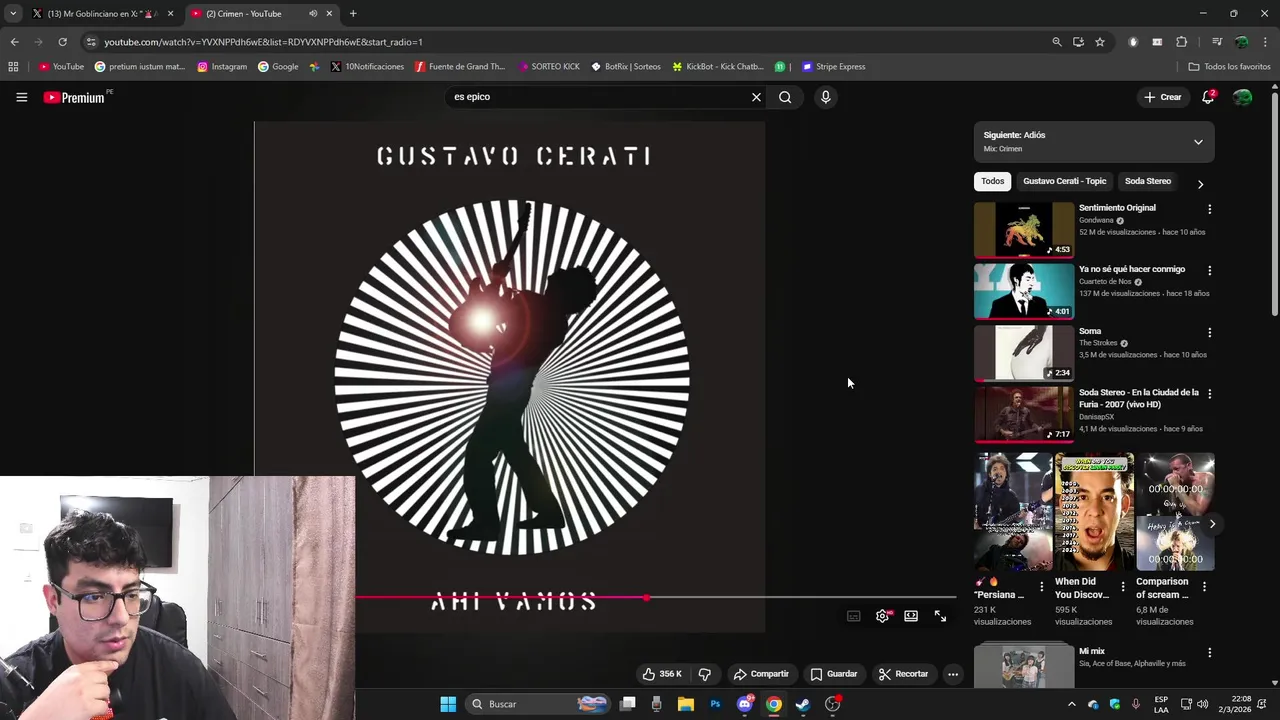The width and height of the screenshot is (1280, 720).
Task: Open OBS Studio from the taskbar
Action: coord(832,704)
